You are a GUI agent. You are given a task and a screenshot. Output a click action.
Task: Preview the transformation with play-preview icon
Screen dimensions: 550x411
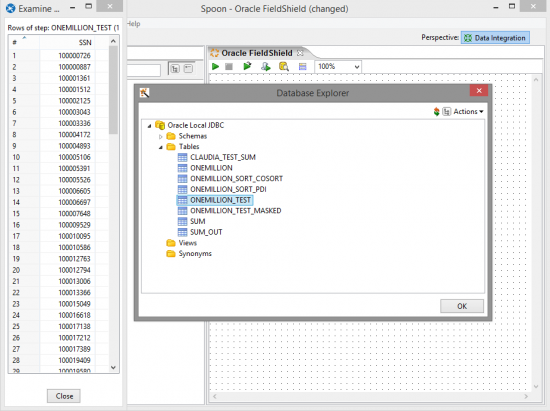[247, 66]
